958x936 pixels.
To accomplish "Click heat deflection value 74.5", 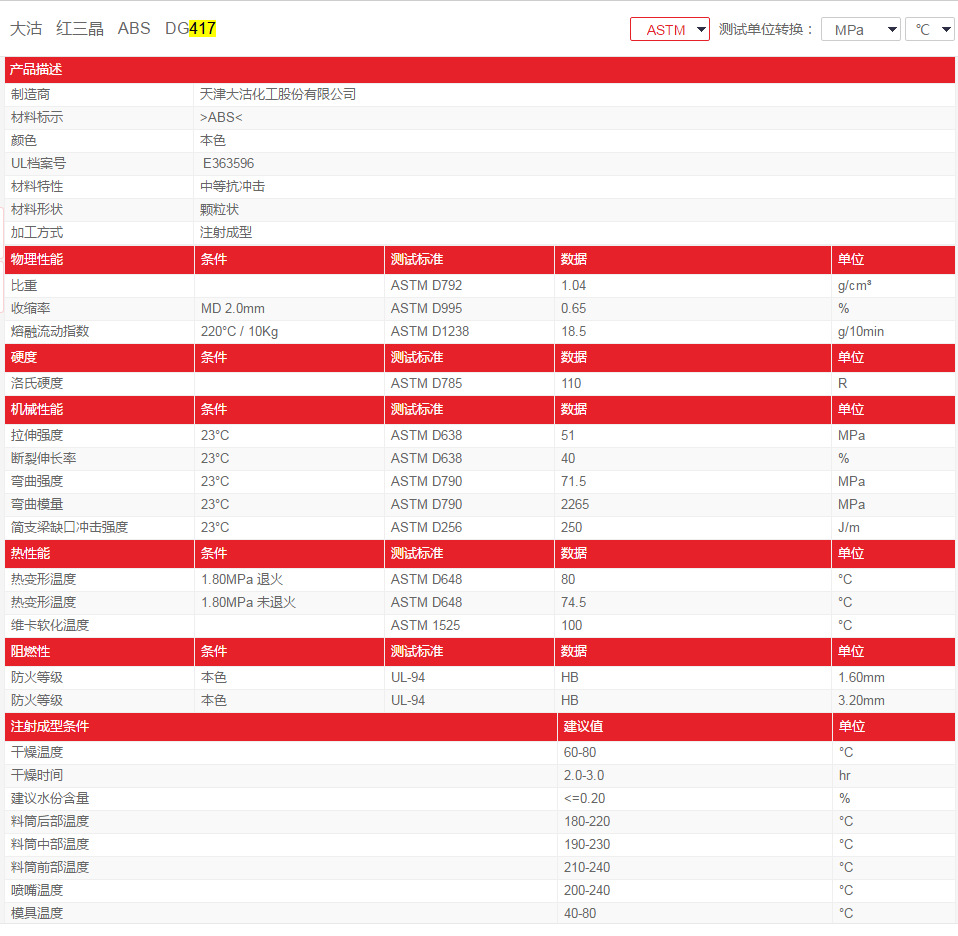I will pyautogui.click(x=573, y=602).
